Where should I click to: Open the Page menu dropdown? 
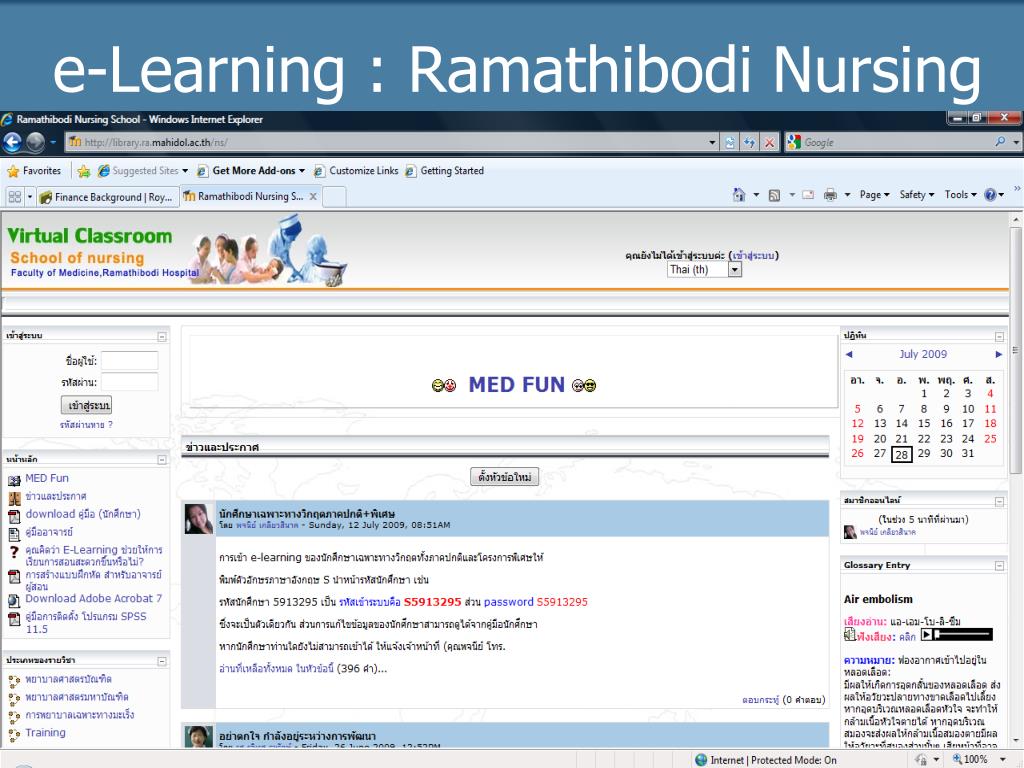[874, 195]
